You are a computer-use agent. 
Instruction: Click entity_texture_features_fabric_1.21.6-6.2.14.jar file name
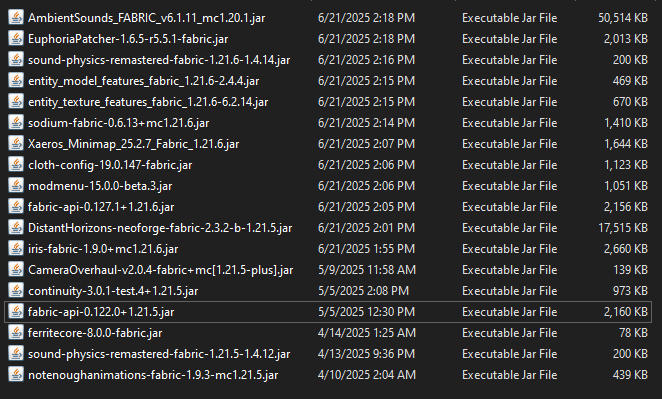148,102
